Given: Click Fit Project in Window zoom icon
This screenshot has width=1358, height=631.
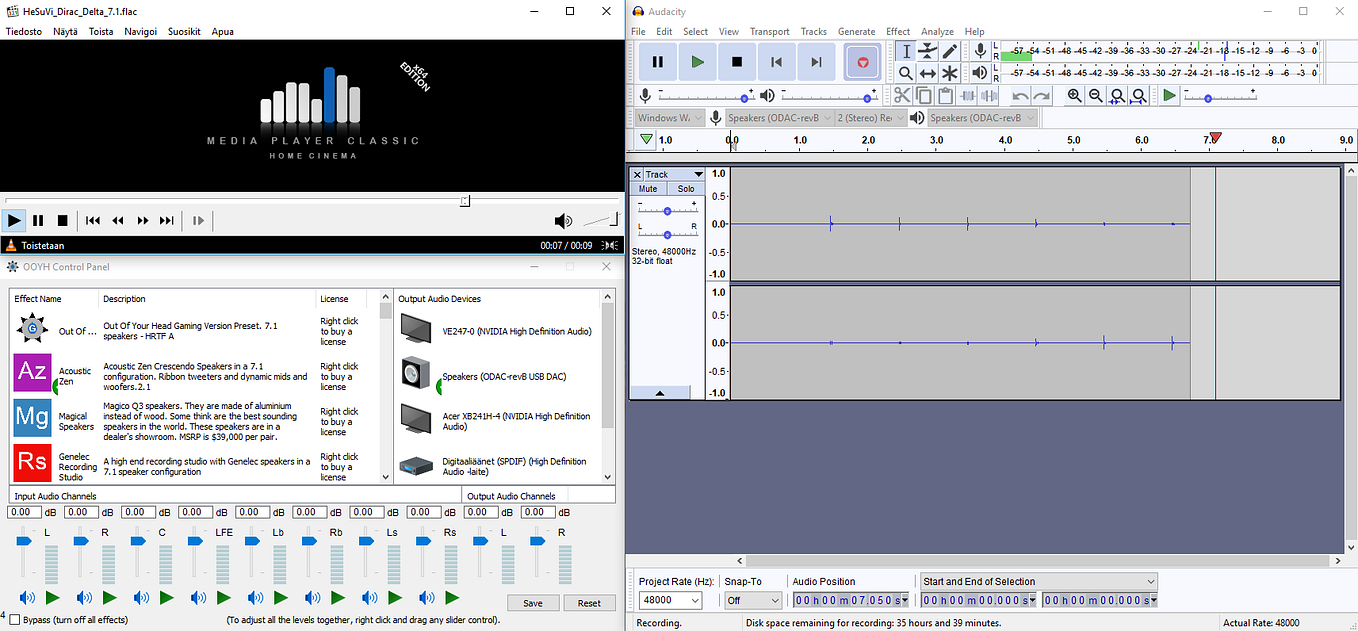Looking at the screenshot, I should click(x=1139, y=95).
